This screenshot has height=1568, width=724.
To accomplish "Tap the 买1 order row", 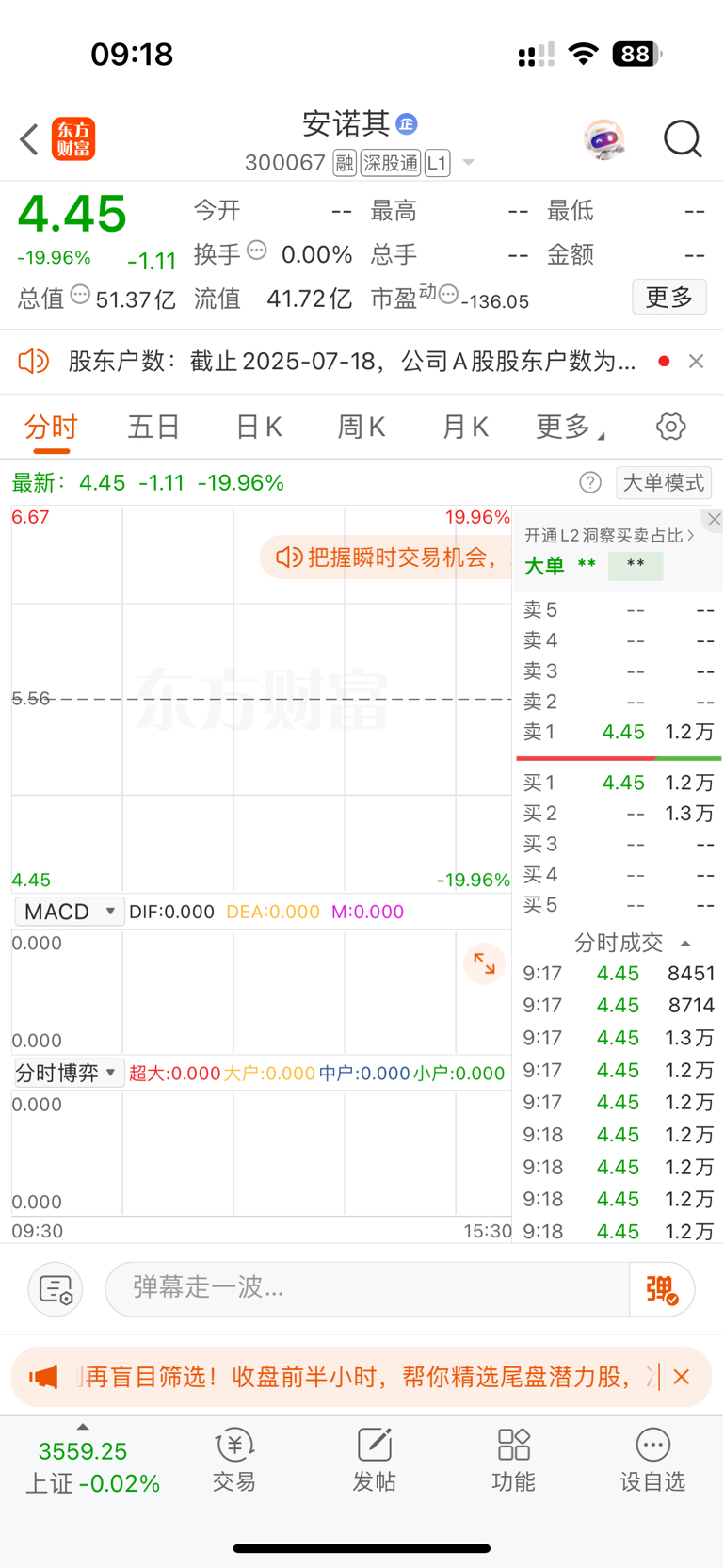I will coord(619,783).
